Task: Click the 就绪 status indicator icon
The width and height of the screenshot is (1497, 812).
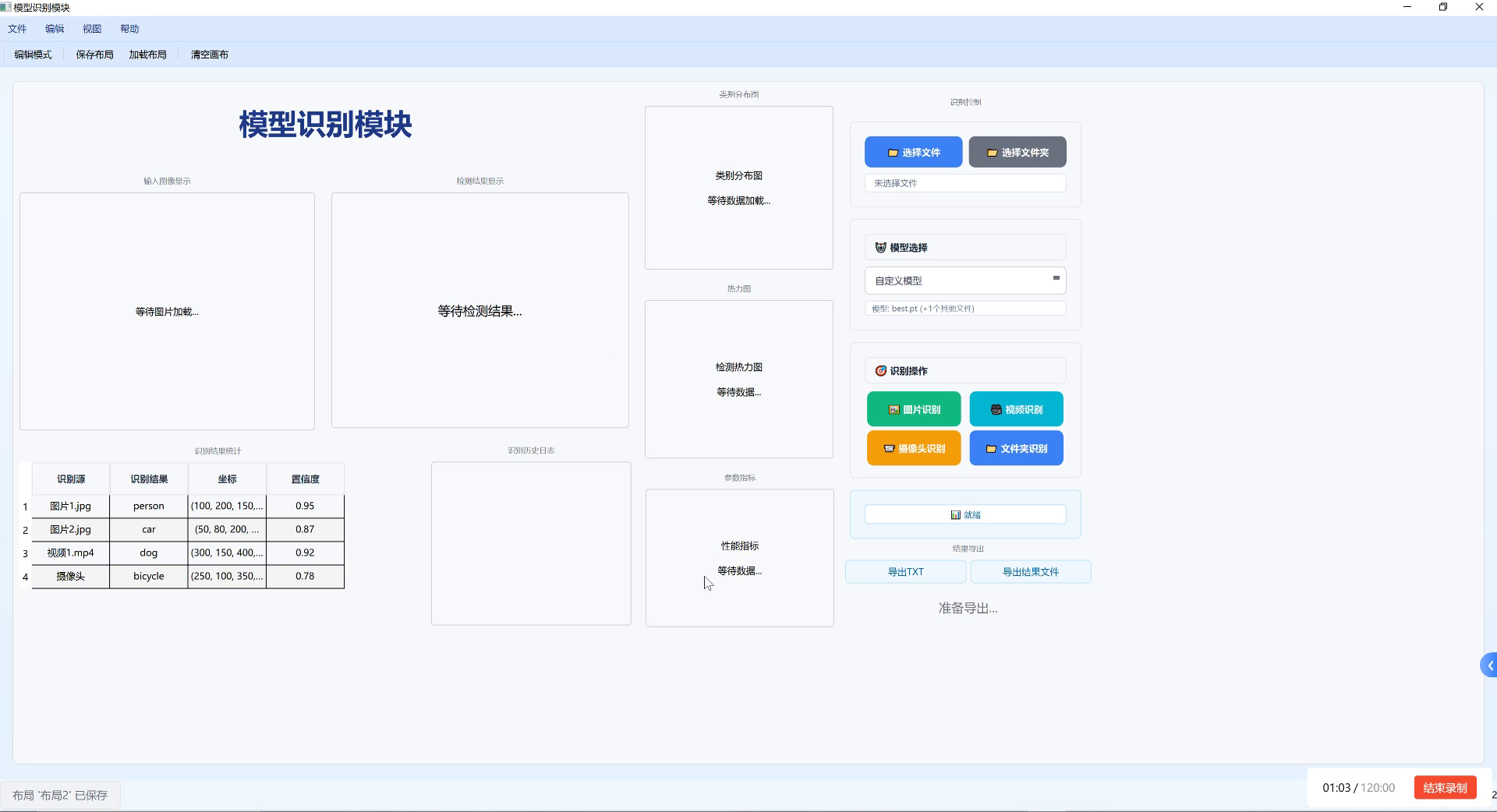Action: 956,514
